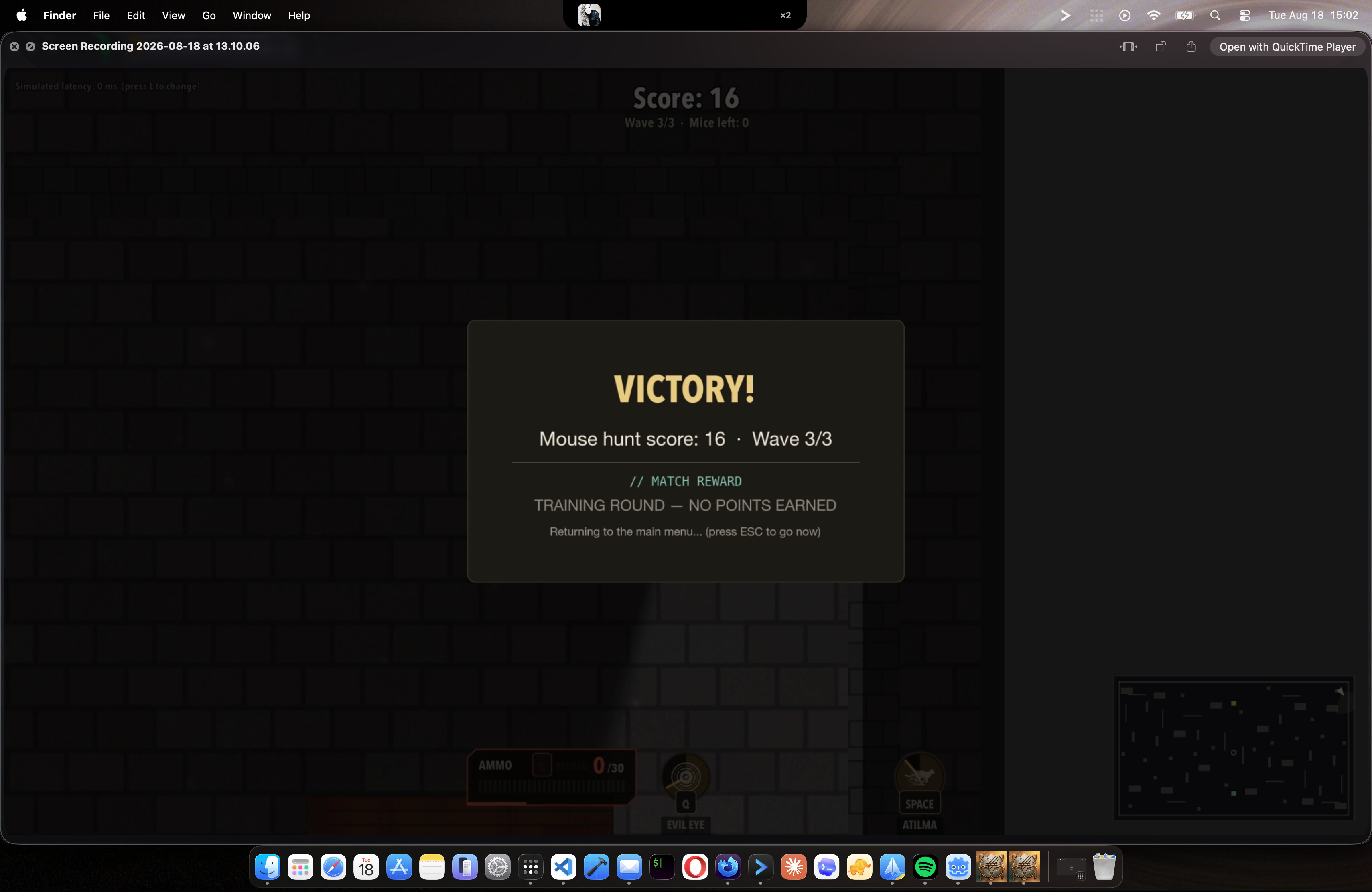Open the App Store from the Dock
The image size is (1372, 892).
[399, 866]
